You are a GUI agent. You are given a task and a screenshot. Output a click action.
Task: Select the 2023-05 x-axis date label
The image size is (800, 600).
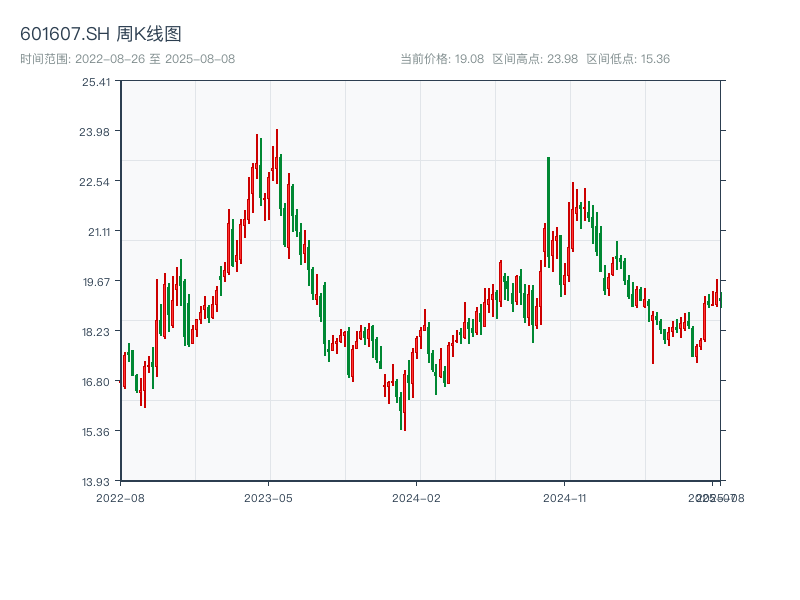point(268,497)
